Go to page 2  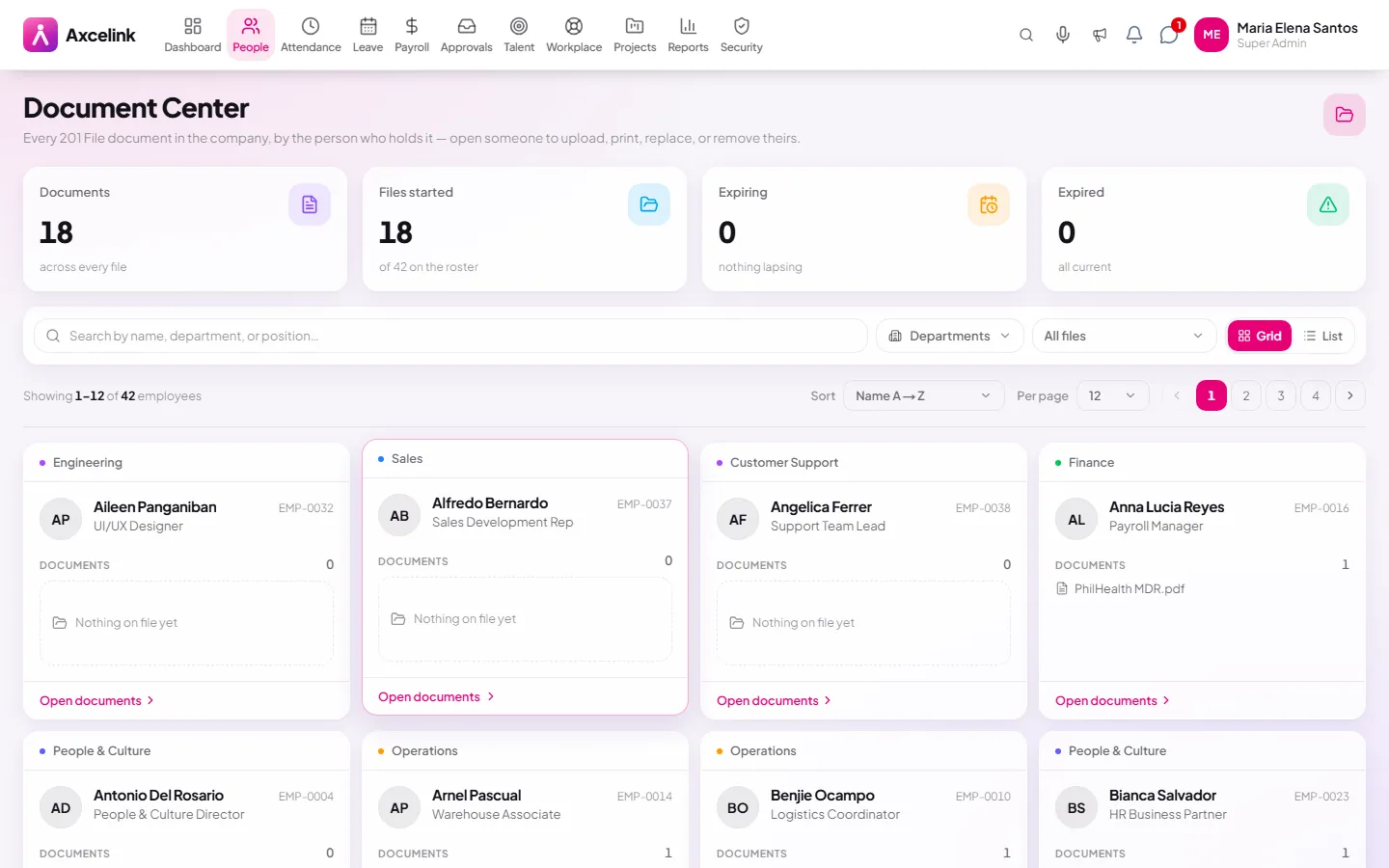coord(1246,395)
